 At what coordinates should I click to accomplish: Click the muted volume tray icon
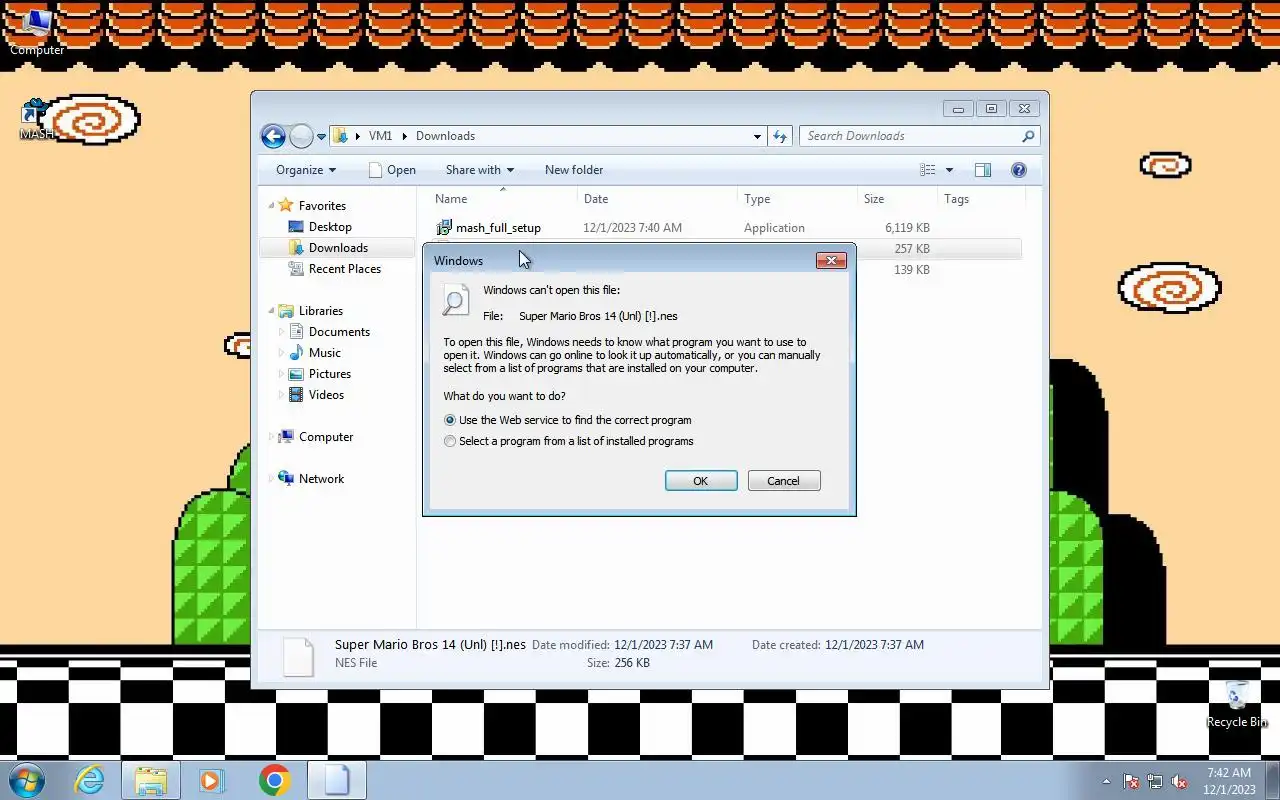click(1179, 781)
